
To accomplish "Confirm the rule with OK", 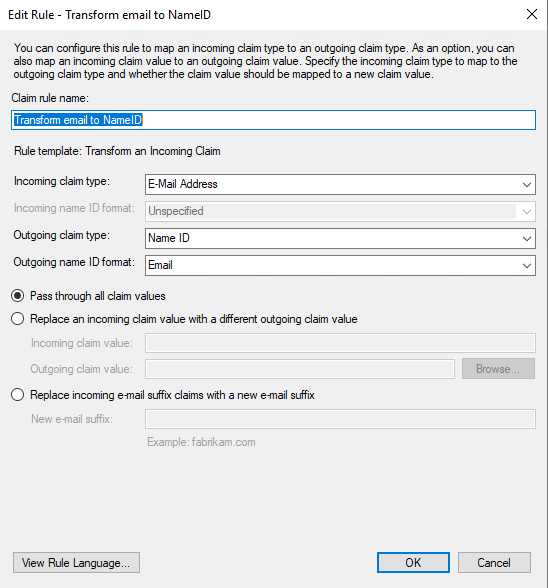I will click(413, 562).
